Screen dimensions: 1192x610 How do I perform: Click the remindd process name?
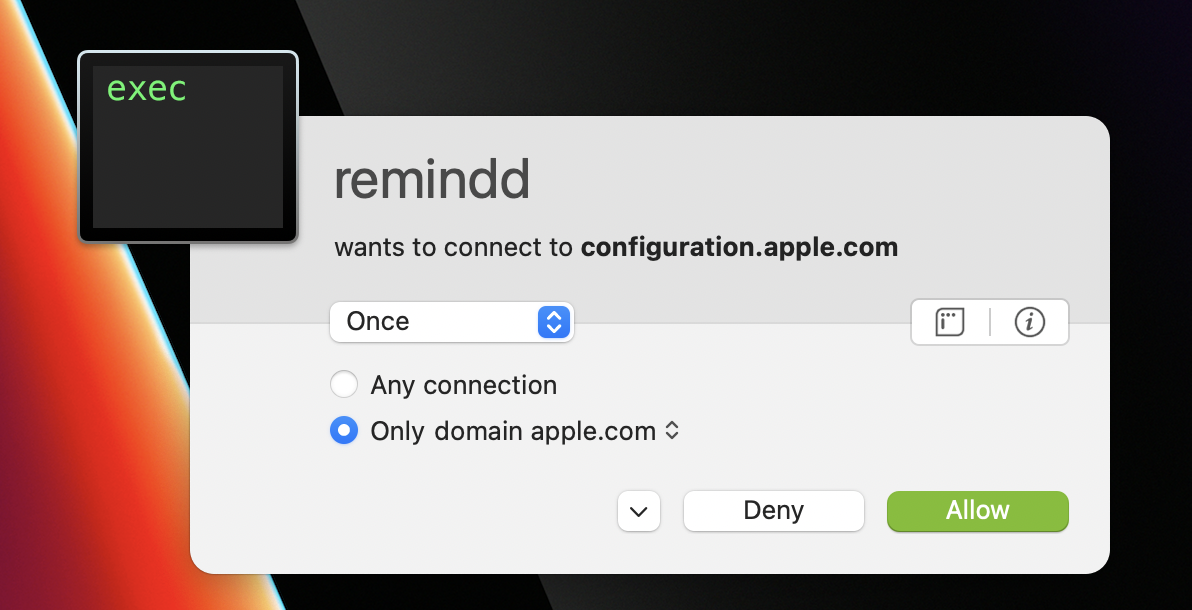tap(431, 181)
